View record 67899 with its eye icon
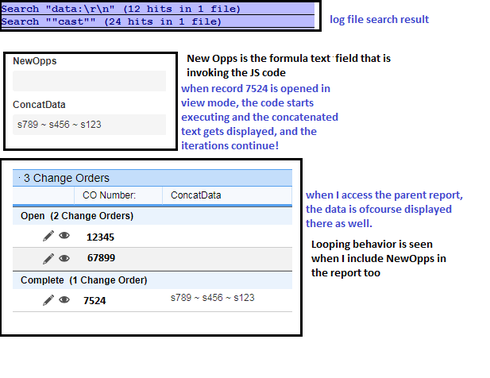This screenshot has width=490, height=378. coord(64,258)
